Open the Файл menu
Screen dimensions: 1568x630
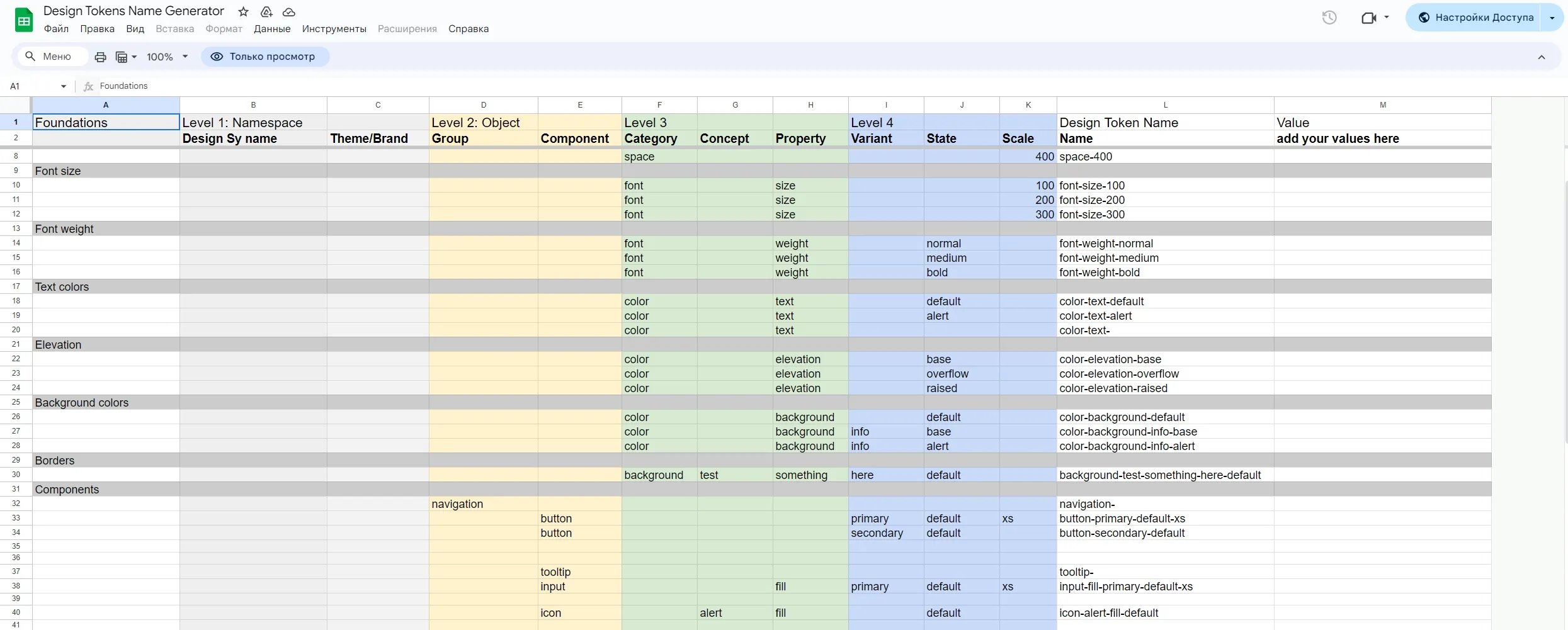coord(56,29)
